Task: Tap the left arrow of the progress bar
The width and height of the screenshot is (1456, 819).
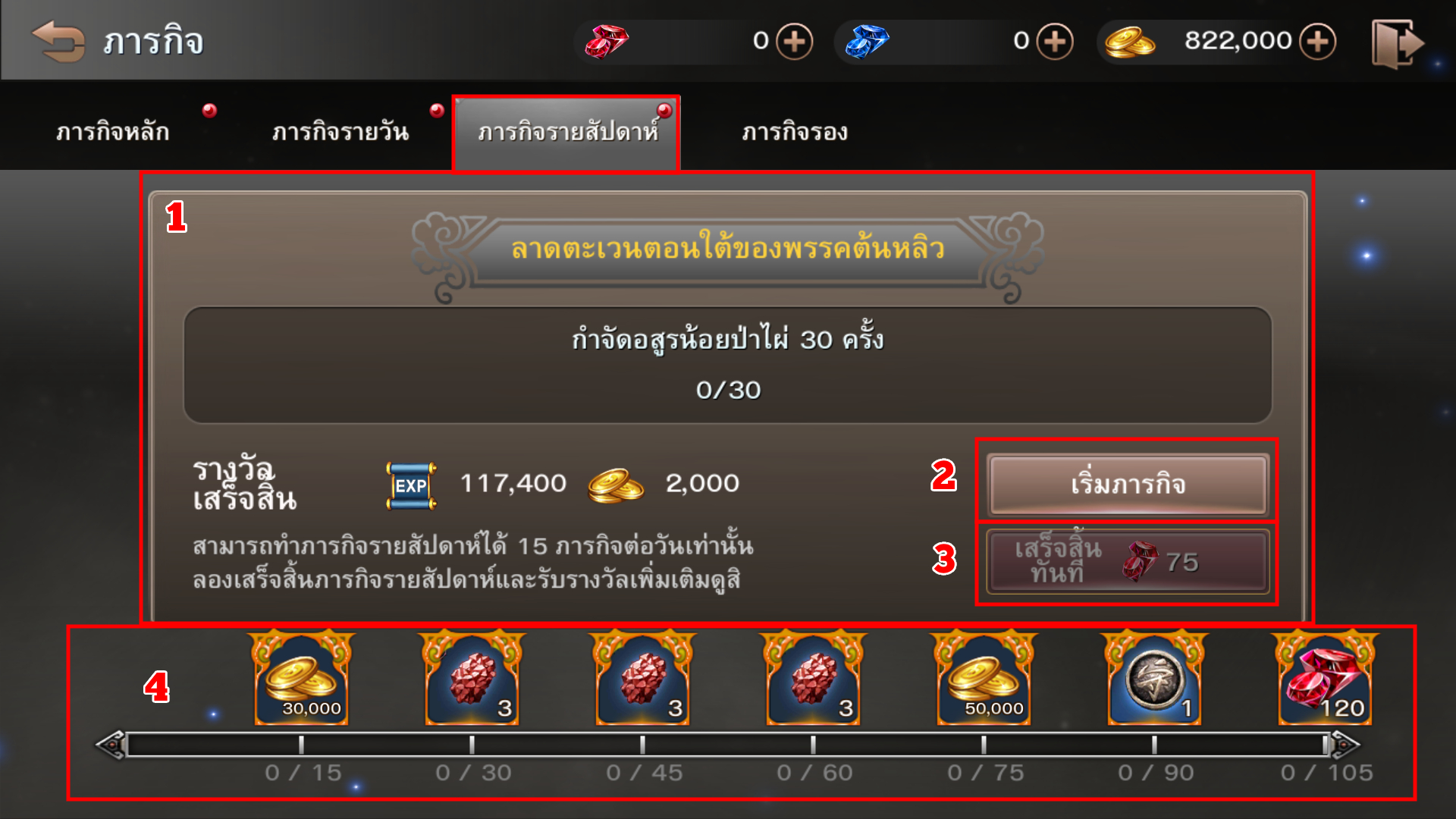Action: [111, 745]
